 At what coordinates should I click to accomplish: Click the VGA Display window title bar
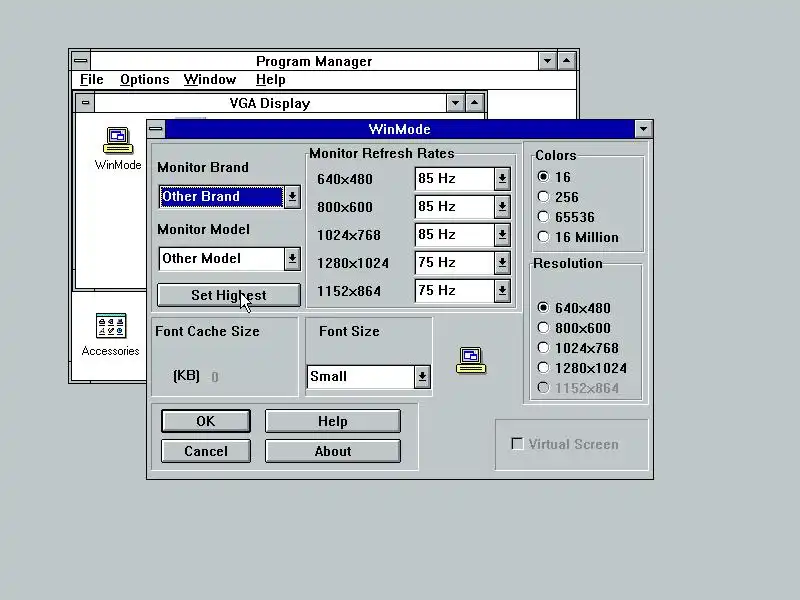[270, 103]
